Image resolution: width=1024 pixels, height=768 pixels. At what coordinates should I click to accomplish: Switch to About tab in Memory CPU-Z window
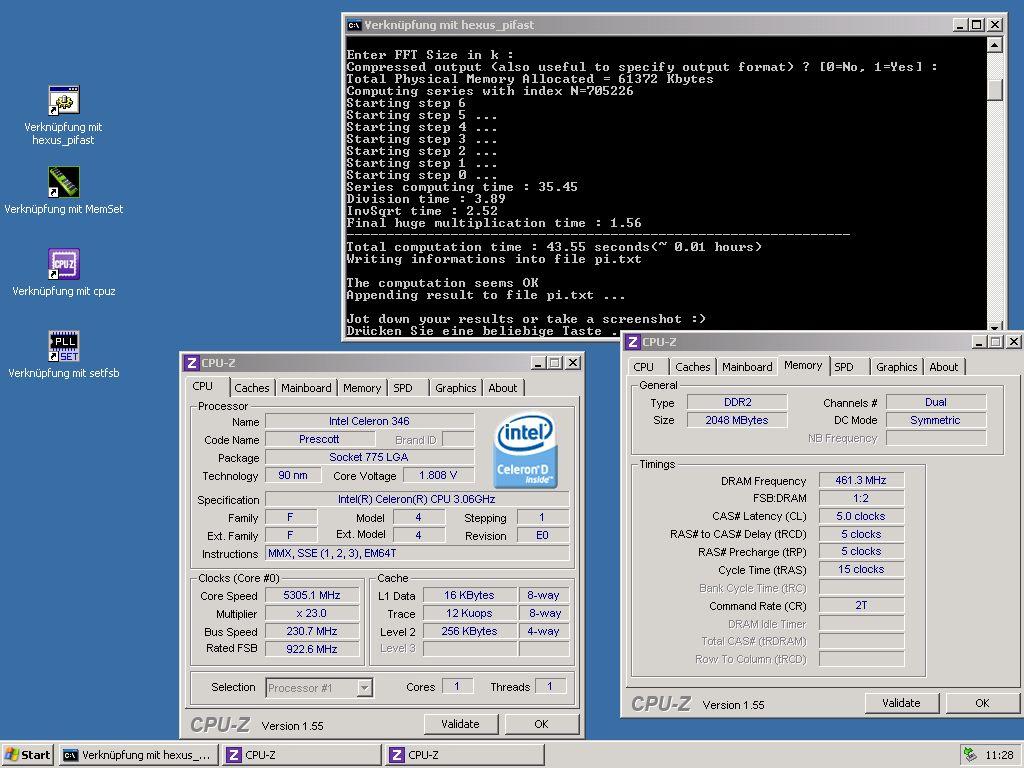coord(944,367)
